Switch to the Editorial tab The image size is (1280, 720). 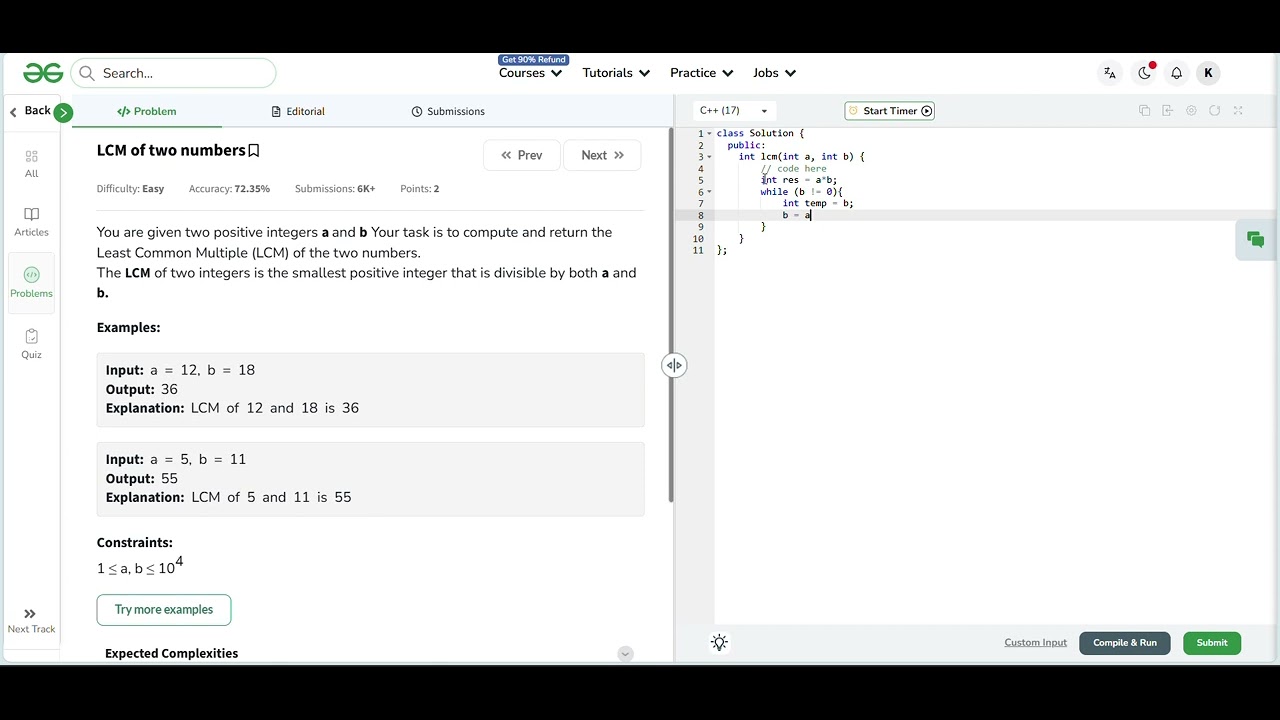[298, 111]
